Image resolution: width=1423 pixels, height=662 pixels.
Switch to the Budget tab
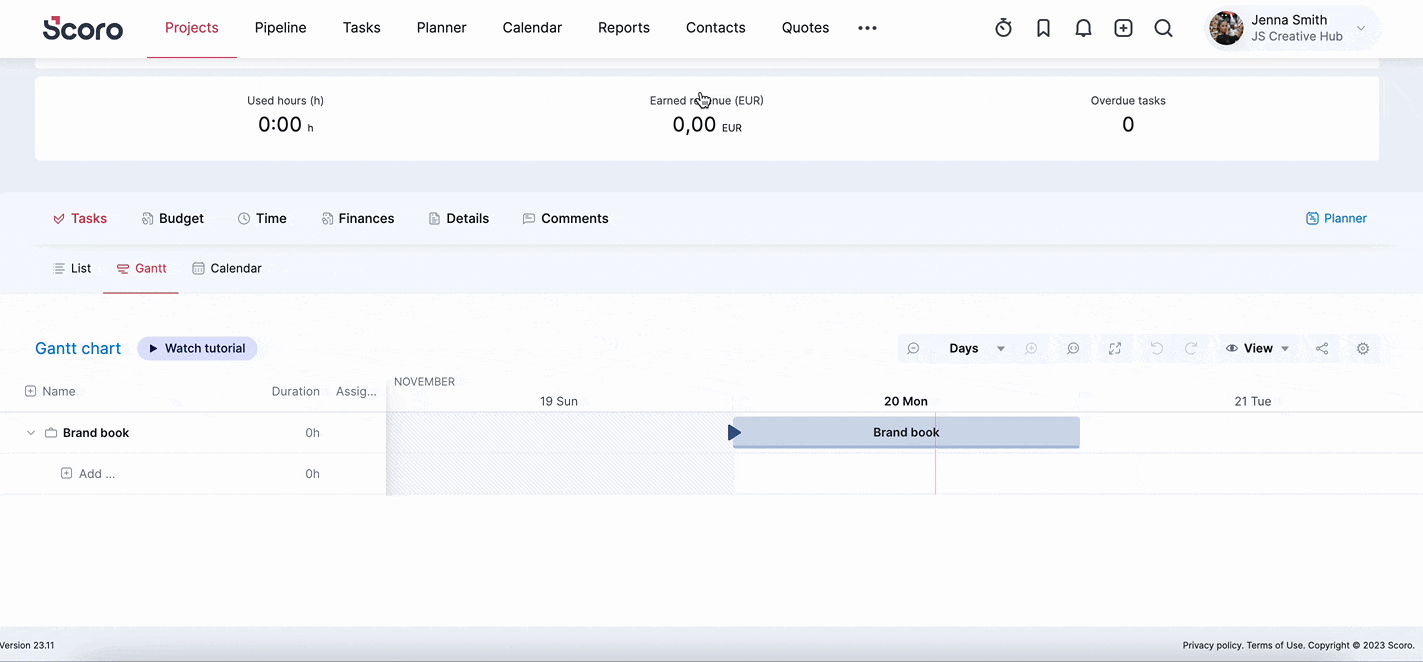click(x=172, y=218)
